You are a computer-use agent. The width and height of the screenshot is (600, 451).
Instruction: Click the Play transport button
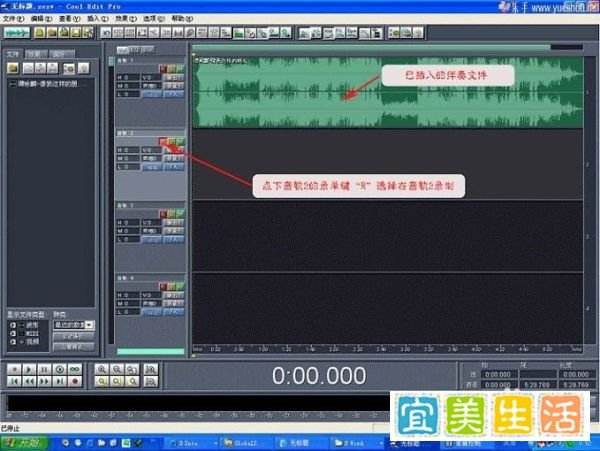point(29,370)
